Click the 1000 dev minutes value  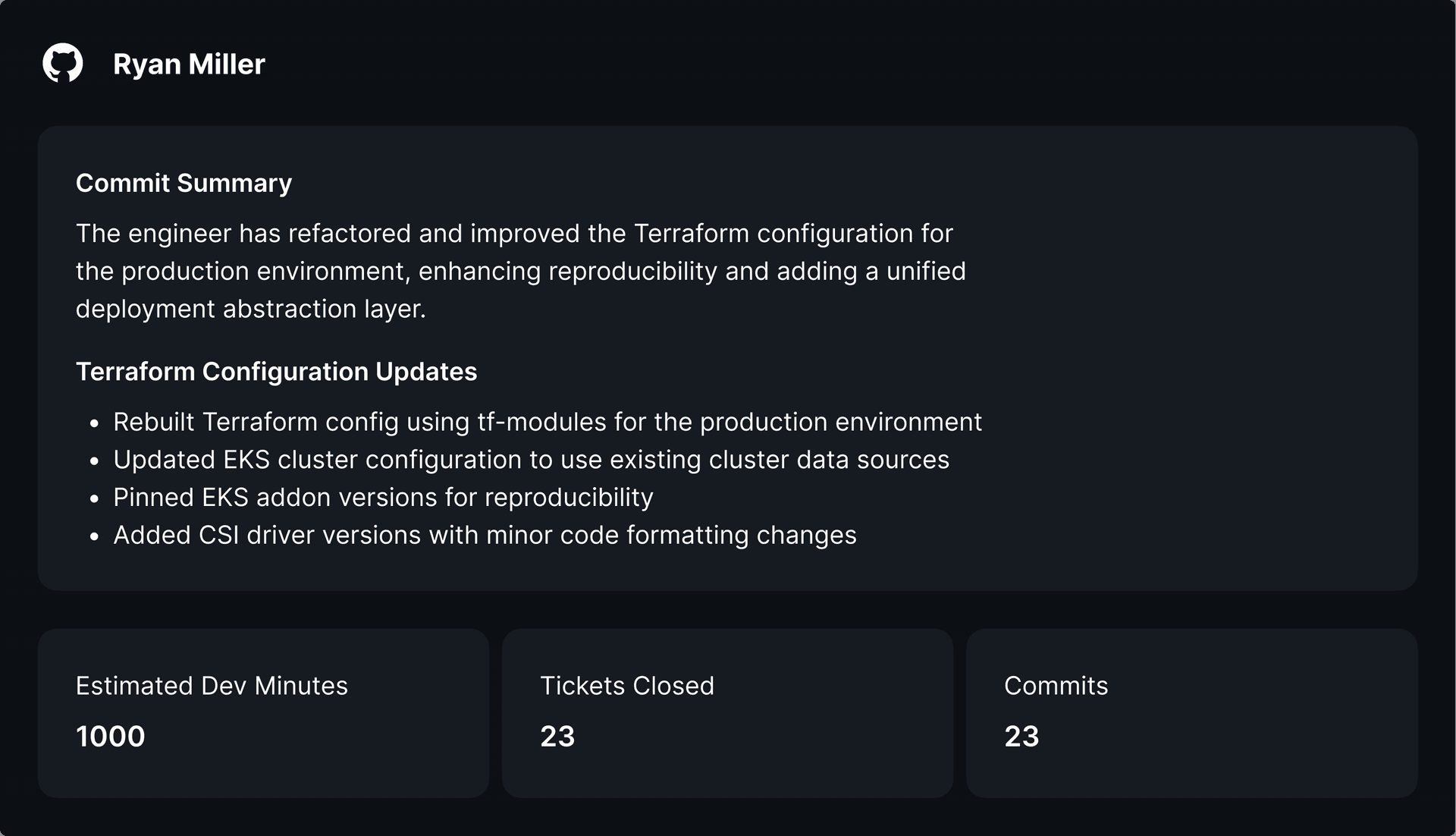[111, 737]
